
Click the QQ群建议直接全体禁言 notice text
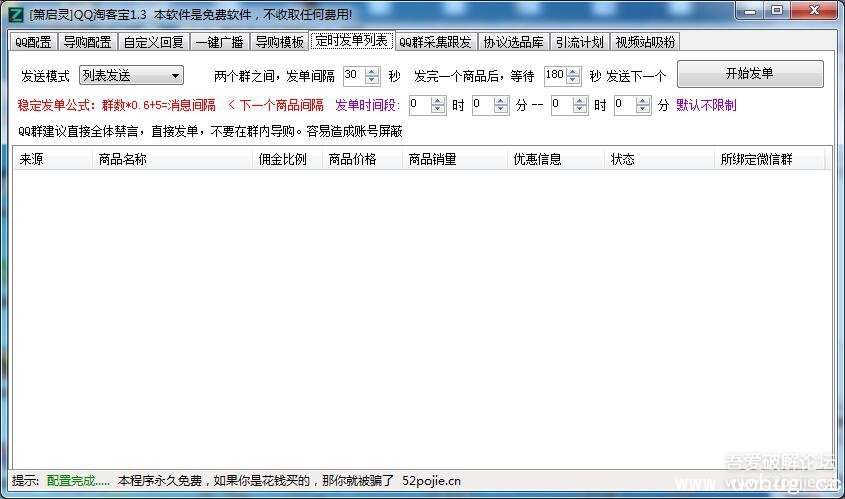pyautogui.click(x=210, y=131)
